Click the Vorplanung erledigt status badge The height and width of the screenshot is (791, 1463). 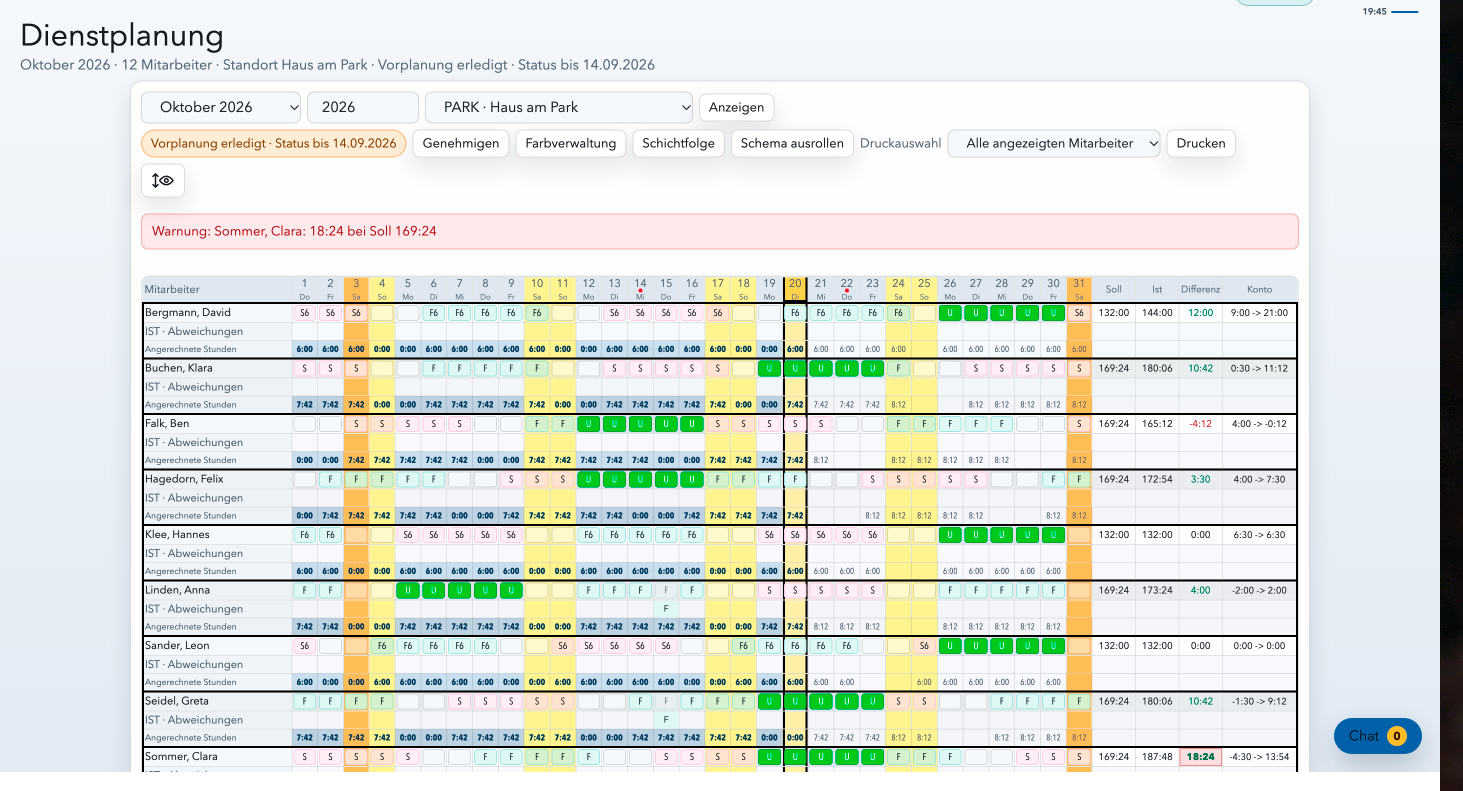pyautogui.click(x=274, y=143)
